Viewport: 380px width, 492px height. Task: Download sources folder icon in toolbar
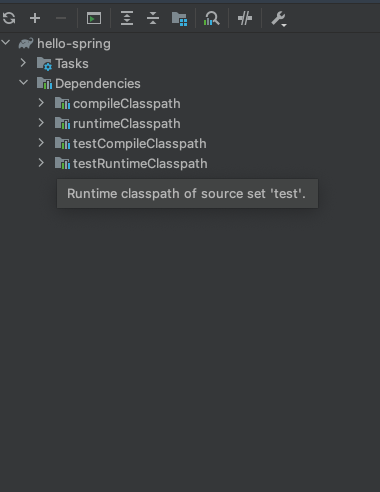pos(179,18)
